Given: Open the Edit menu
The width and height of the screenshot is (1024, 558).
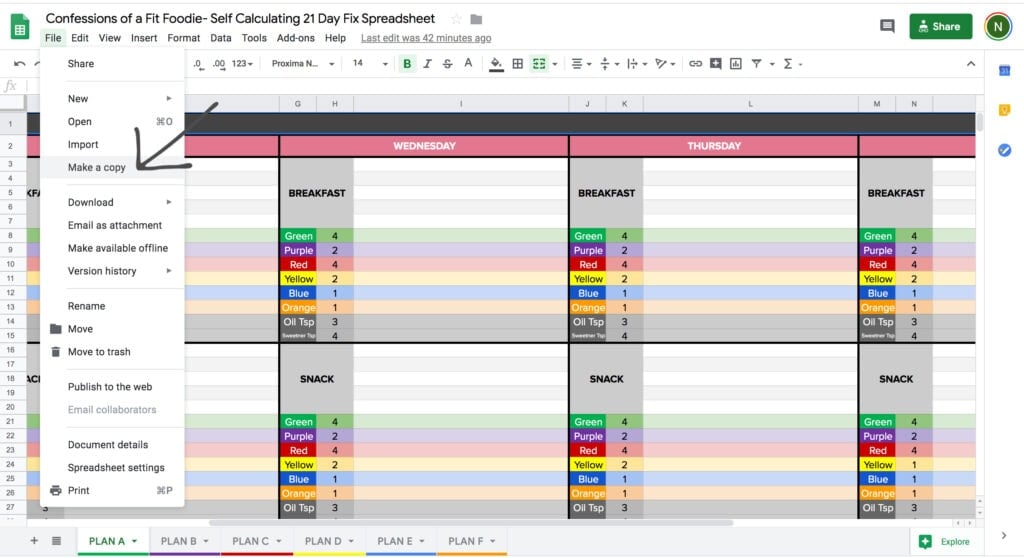Looking at the screenshot, I should [x=80, y=38].
